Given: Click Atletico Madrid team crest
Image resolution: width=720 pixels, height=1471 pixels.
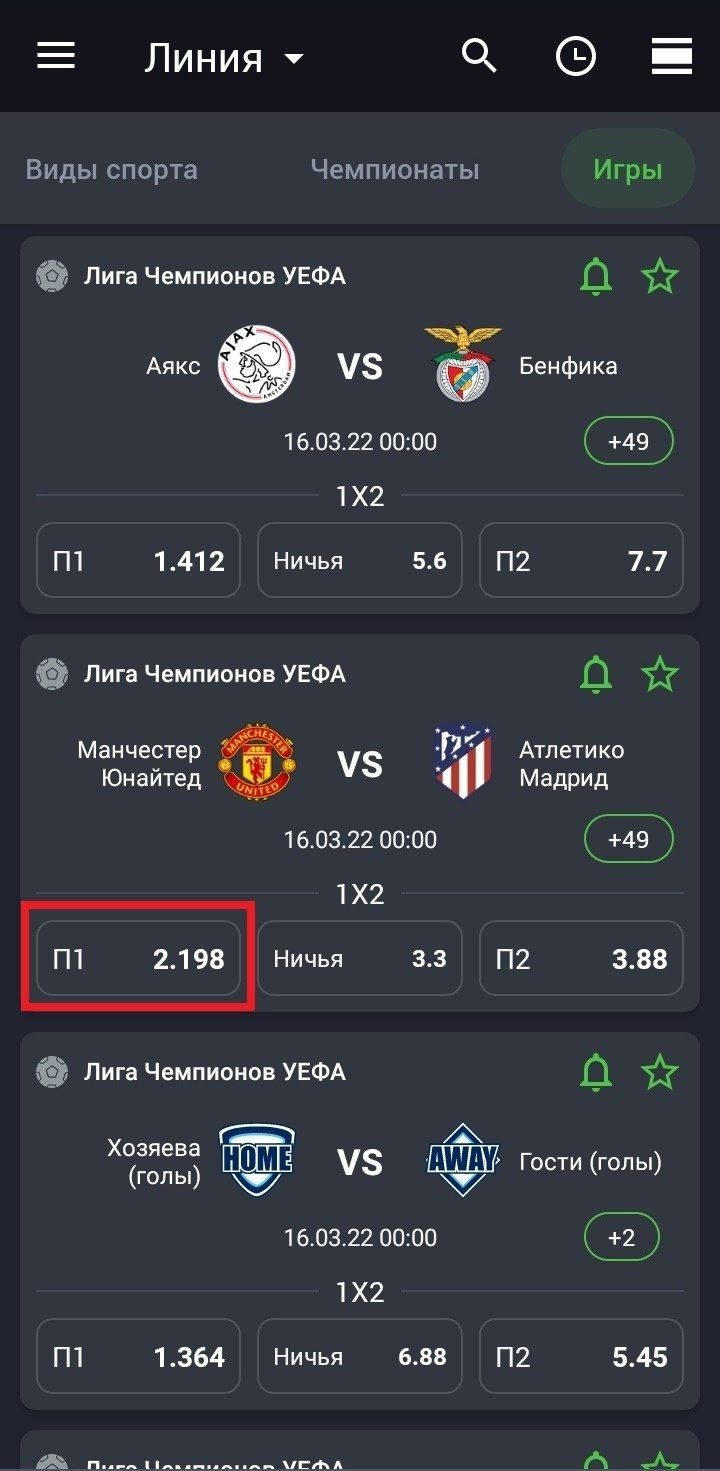Looking at the screenshot, I should pyautogui.click(x=462, y=763).
